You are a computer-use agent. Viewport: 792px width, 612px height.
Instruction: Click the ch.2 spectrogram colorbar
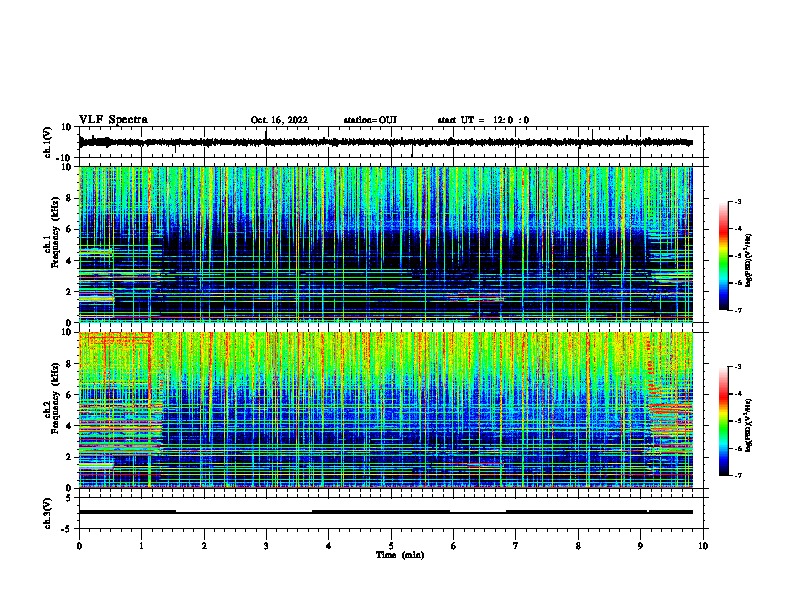724,421
